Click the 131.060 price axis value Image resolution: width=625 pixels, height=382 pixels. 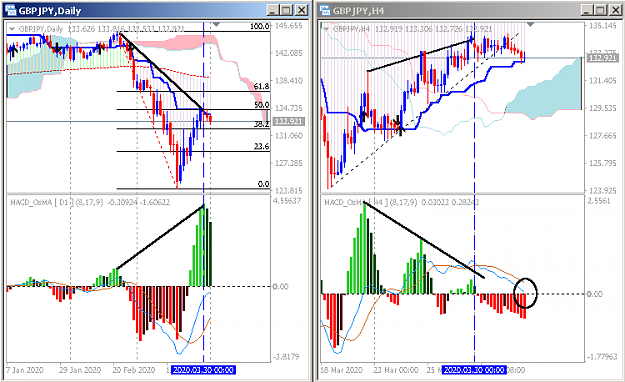[x=289, y=136]
